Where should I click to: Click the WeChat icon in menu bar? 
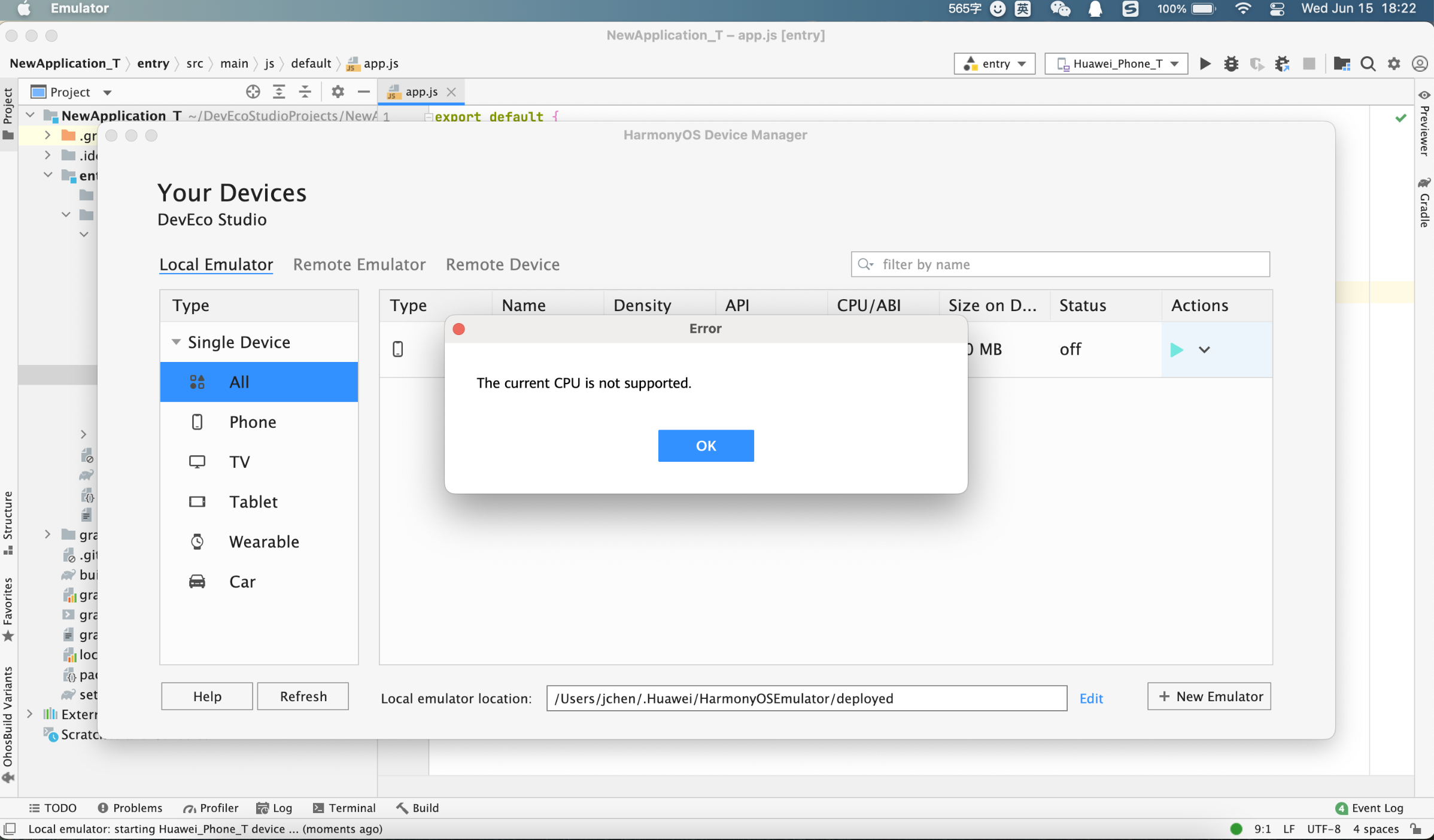1060,9
